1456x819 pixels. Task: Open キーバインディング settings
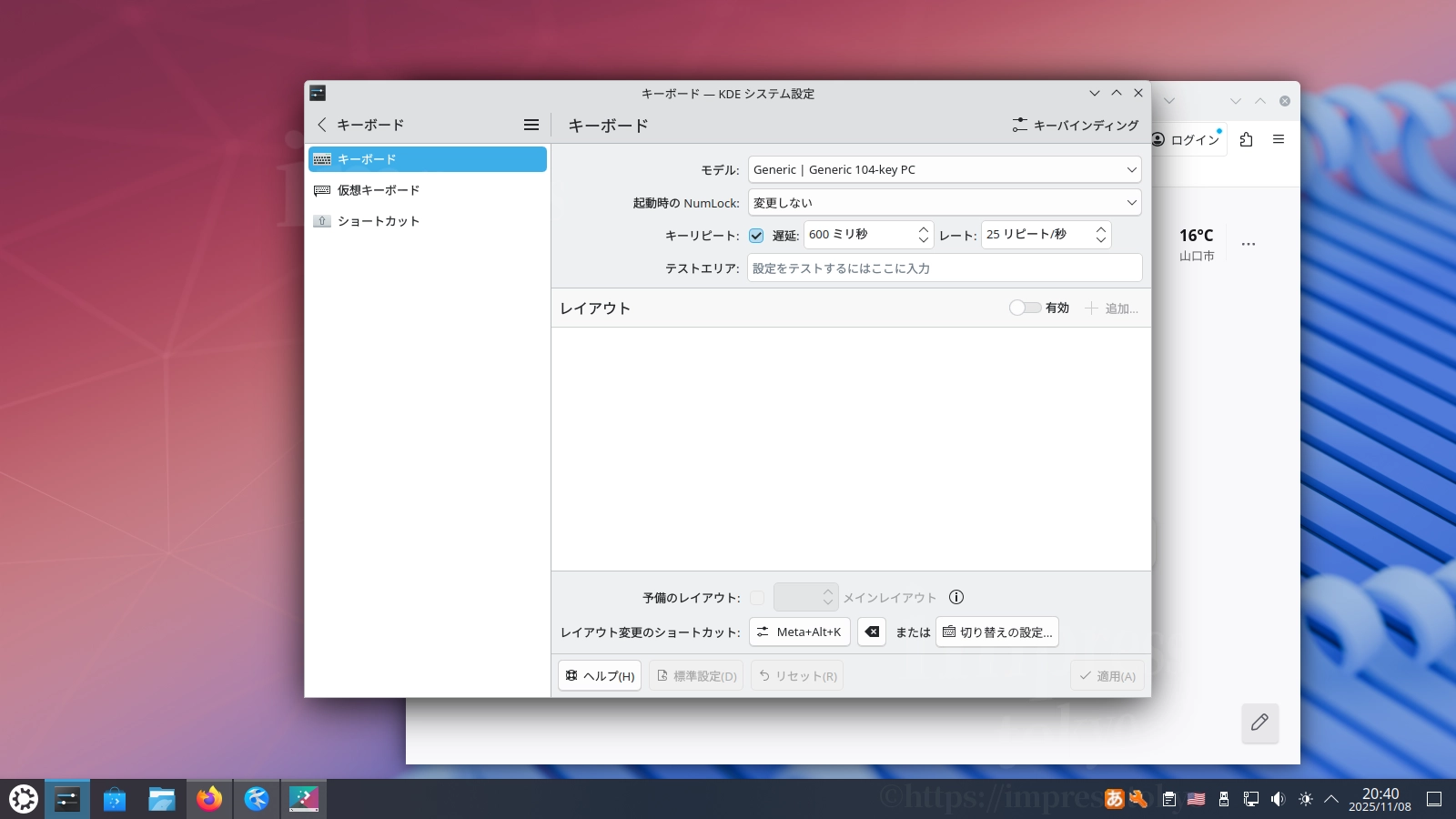pyautogui.click(x=1076, y=125)
